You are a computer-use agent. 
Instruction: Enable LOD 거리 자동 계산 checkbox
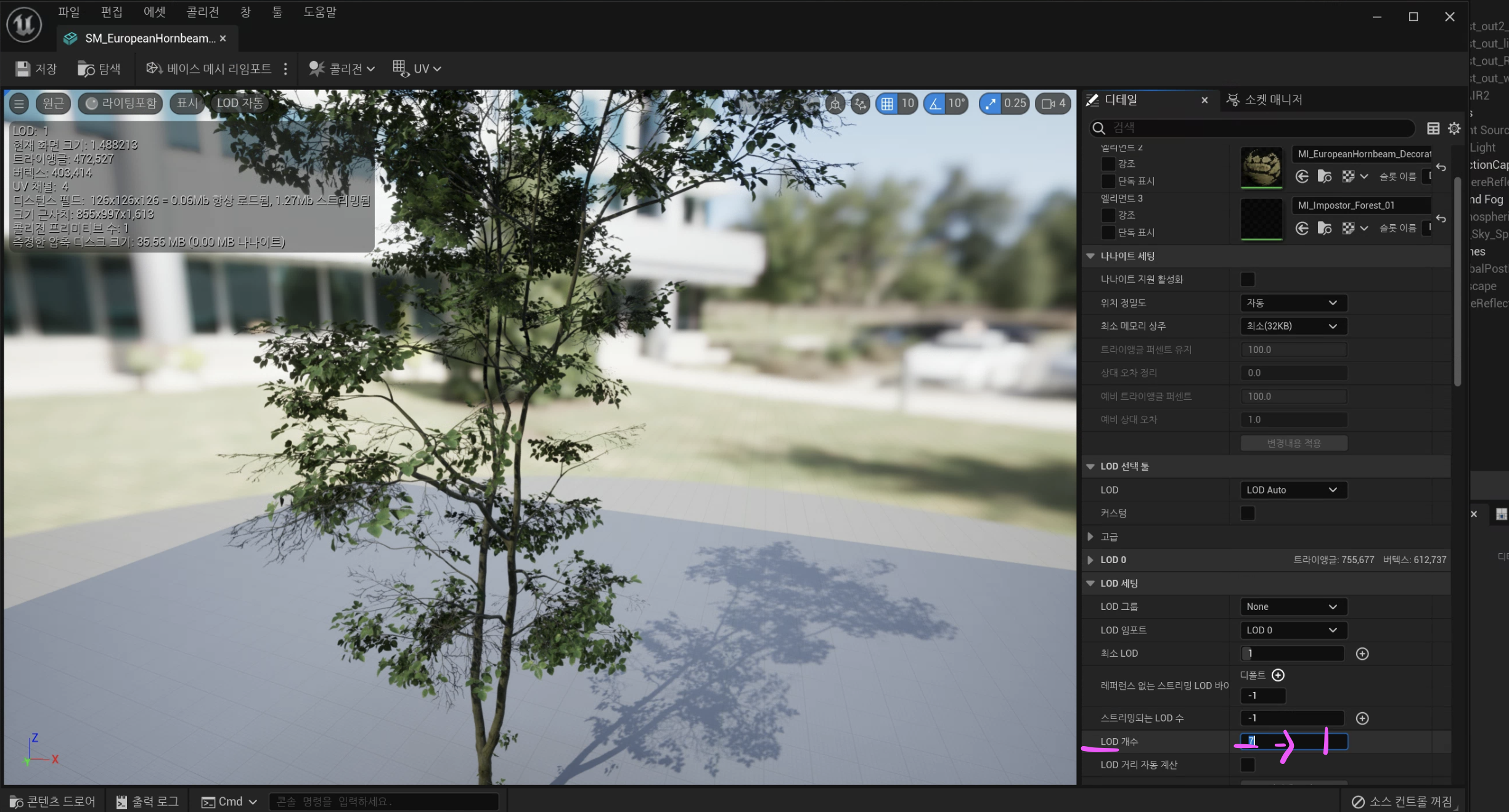click(x=1248, y=765)
